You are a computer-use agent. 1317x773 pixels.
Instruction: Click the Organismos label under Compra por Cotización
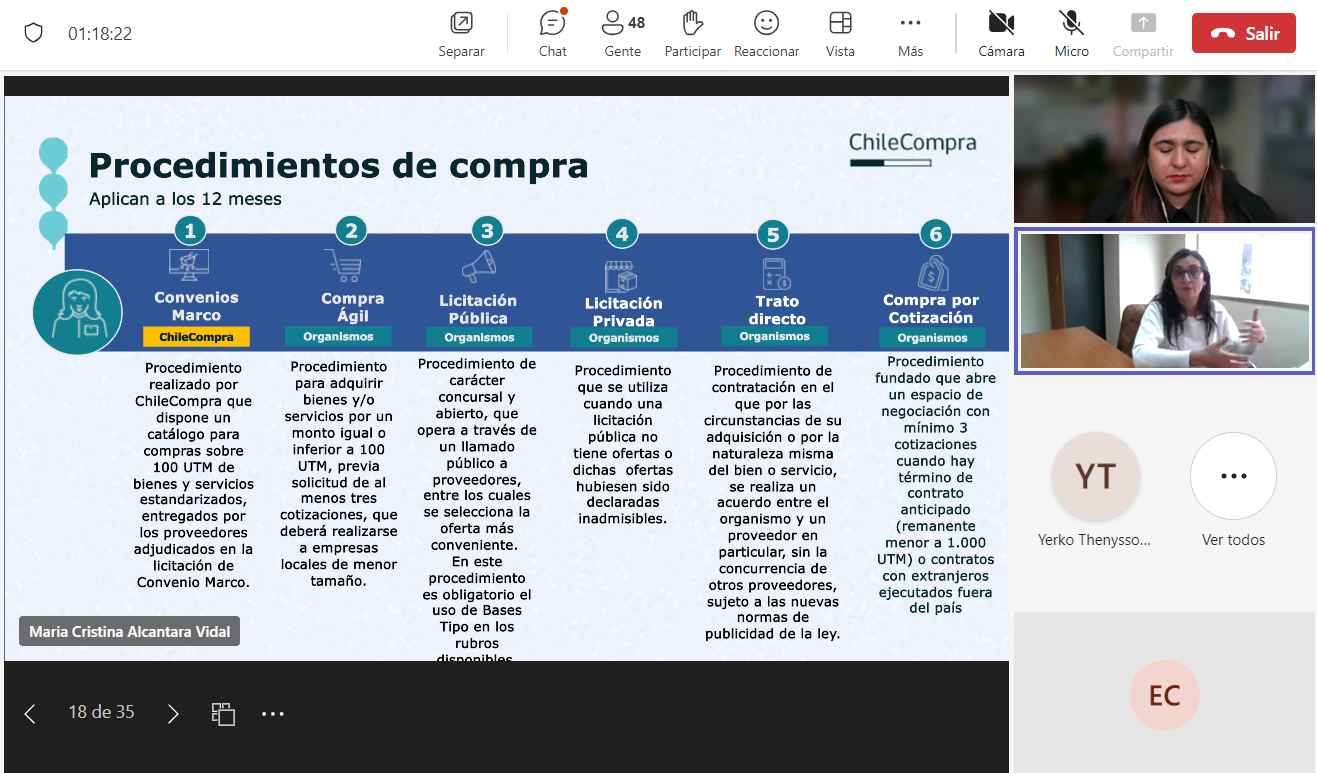pyautogui.click(x=932, y=338)
